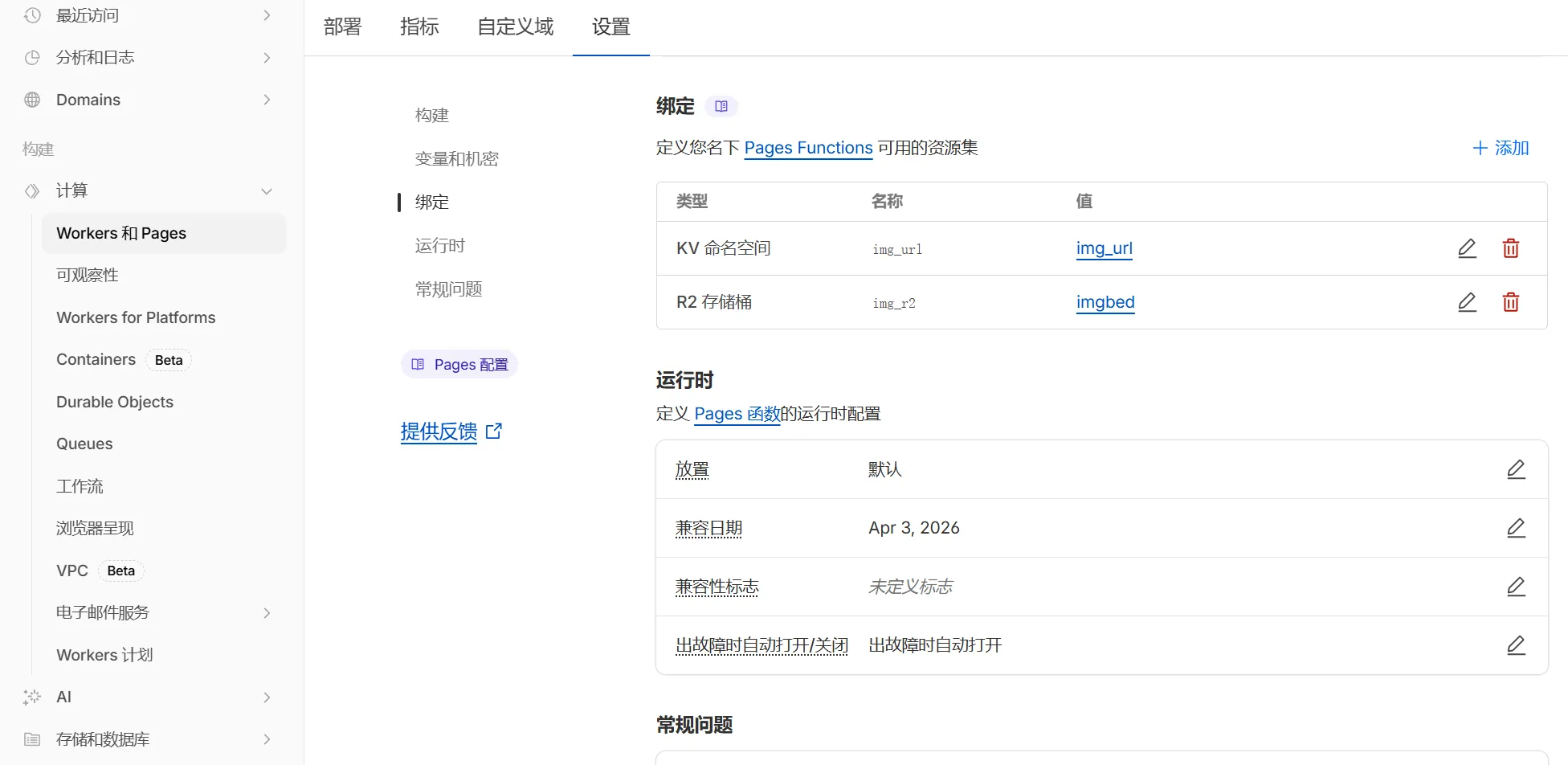
Task: Open the Pages 配置 docs badge
Action: pos(459,364)
